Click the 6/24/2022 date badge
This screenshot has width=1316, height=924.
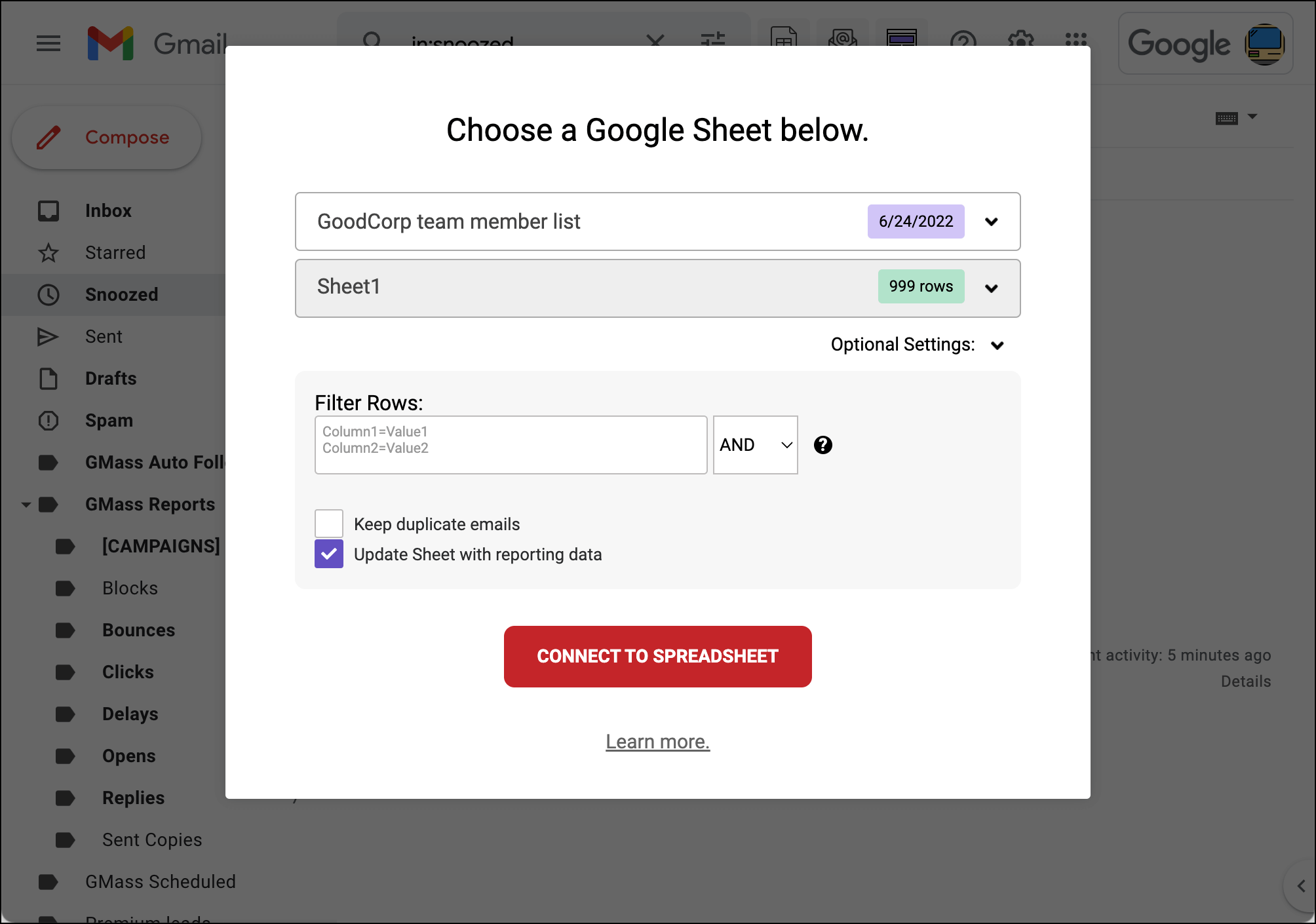pyautogui.click(x=916, y=221)
